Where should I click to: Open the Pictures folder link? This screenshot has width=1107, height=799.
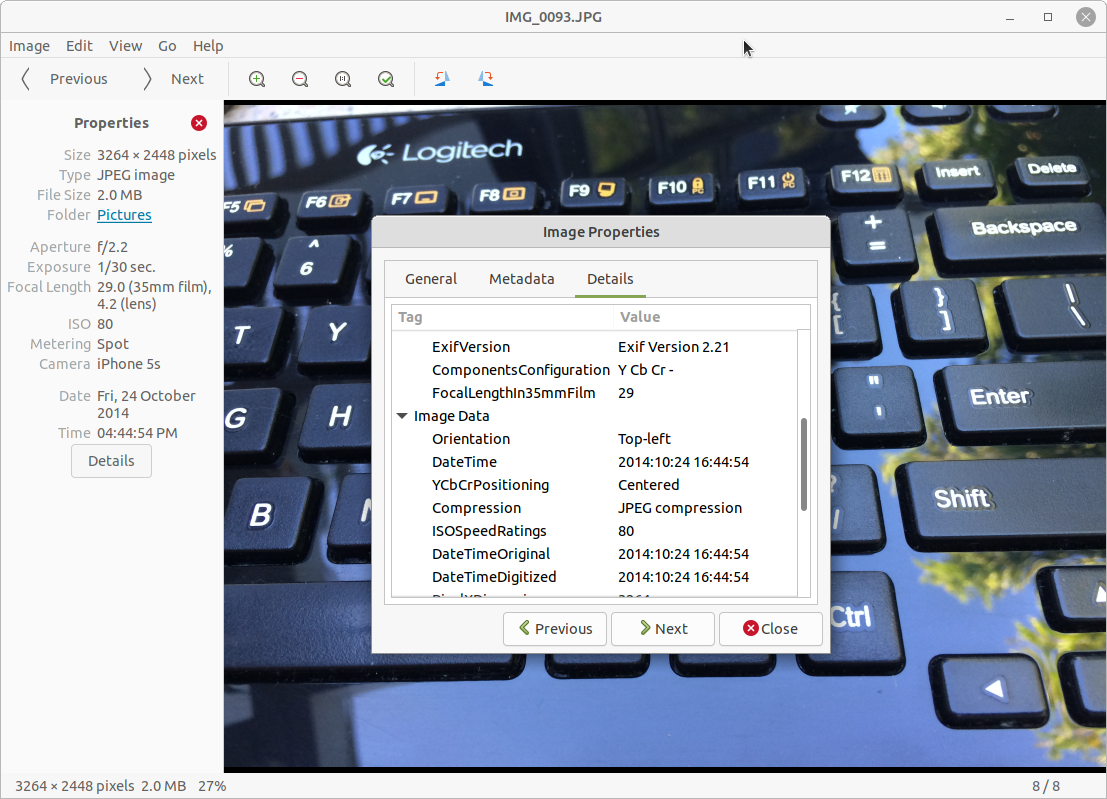click(x=124, y=215)
